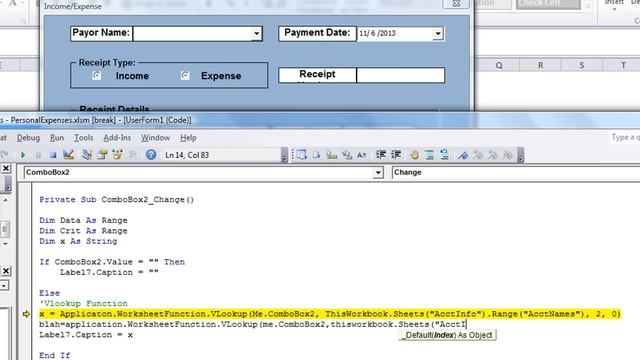Select Excel column R header
The image size is (640, 360).
click(540, 65)
